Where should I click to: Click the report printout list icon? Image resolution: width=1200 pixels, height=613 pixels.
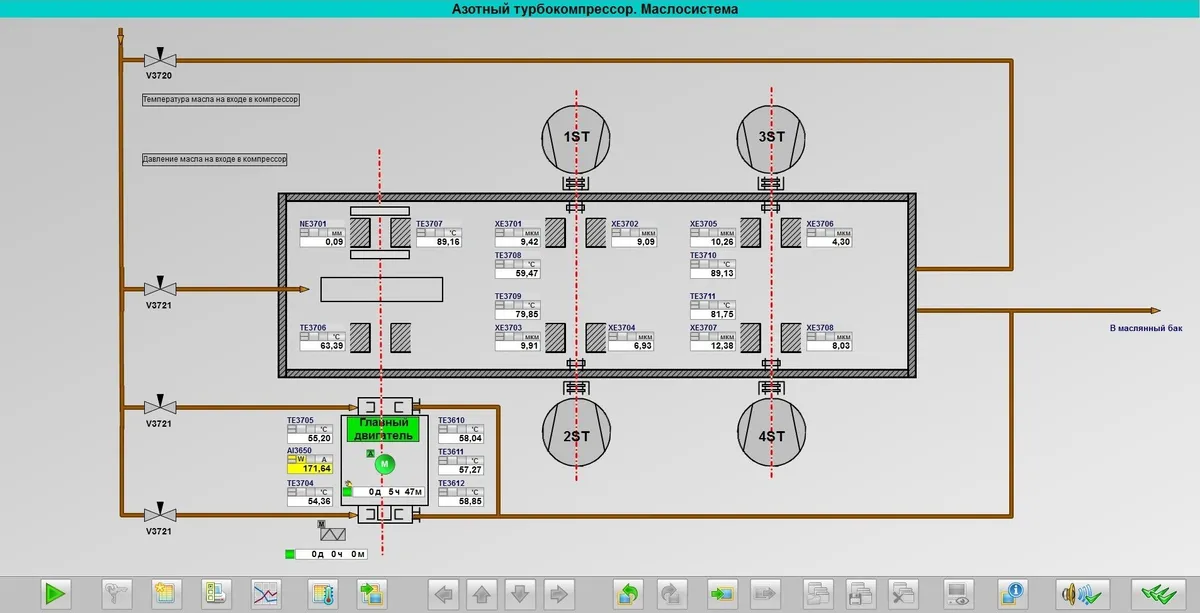pos(215,594)
